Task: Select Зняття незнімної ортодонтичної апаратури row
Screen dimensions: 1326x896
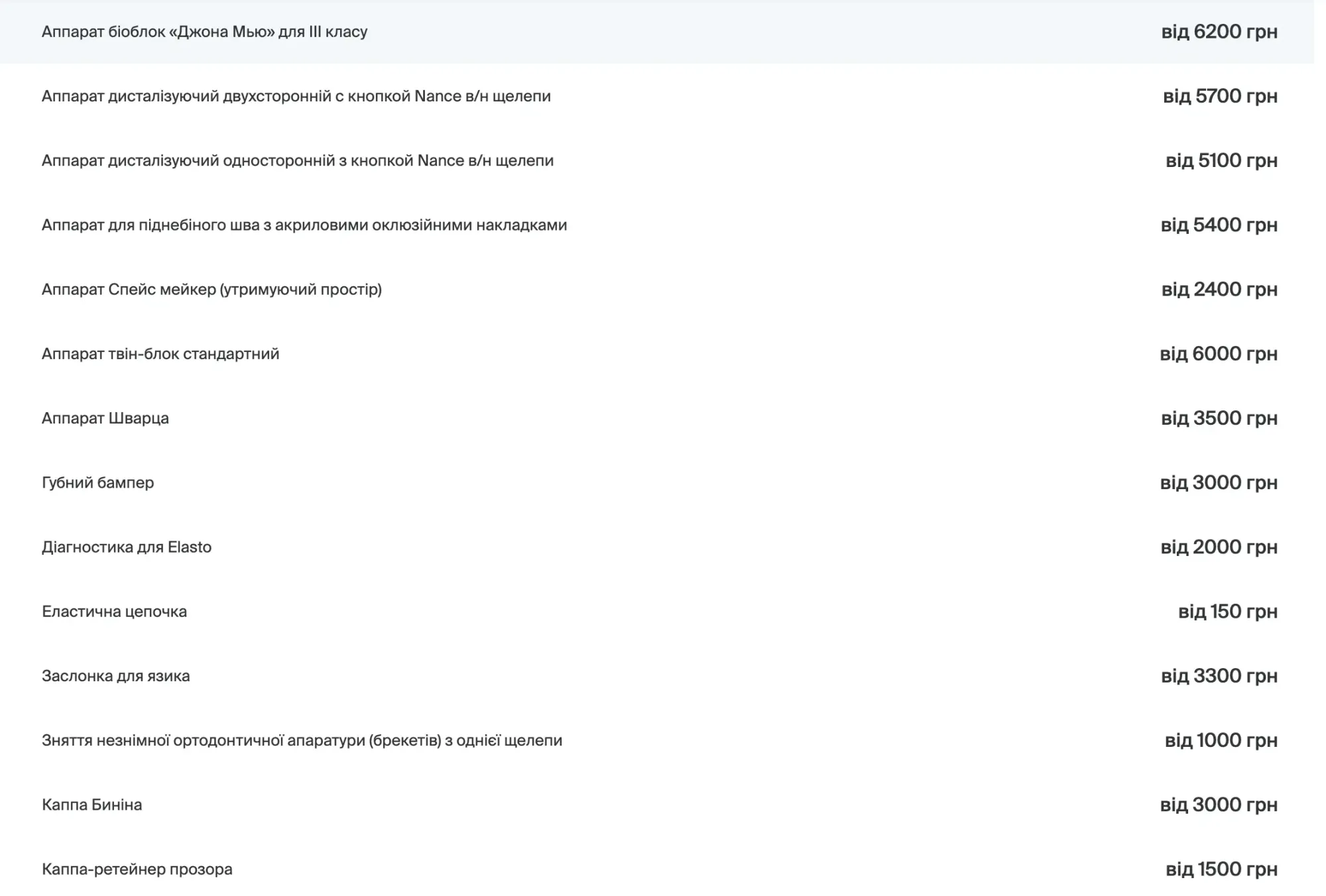Action: pyautogui.click(x=302, y=740)
